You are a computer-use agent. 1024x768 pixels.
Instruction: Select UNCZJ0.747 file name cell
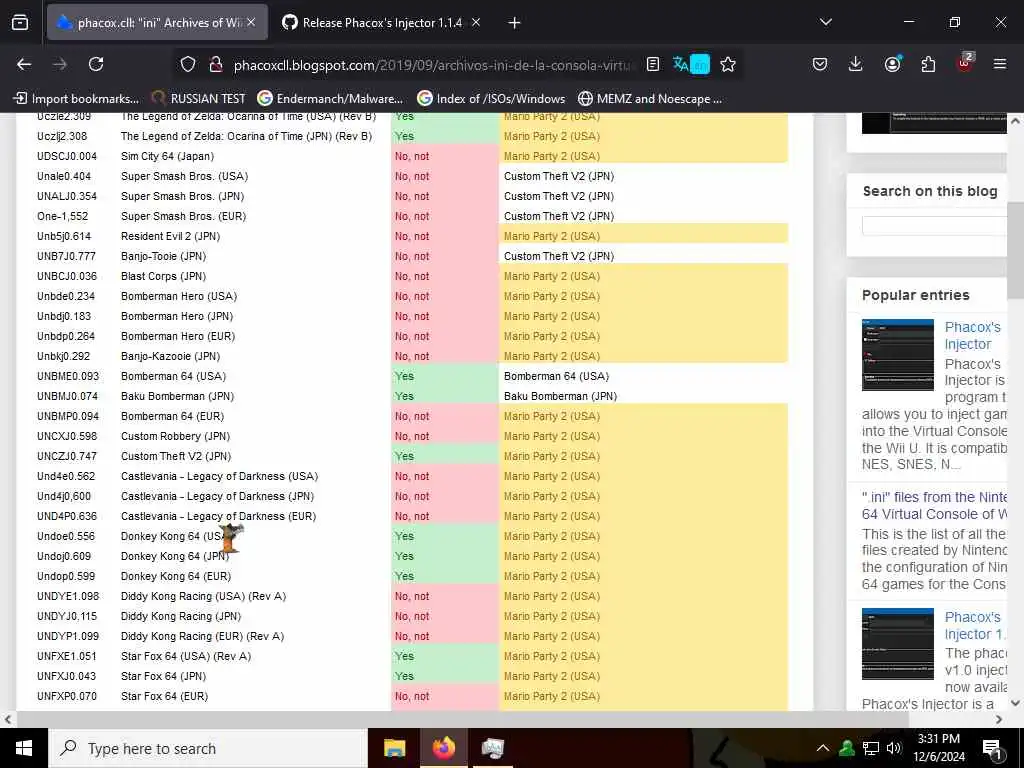[x=67, y=456]
